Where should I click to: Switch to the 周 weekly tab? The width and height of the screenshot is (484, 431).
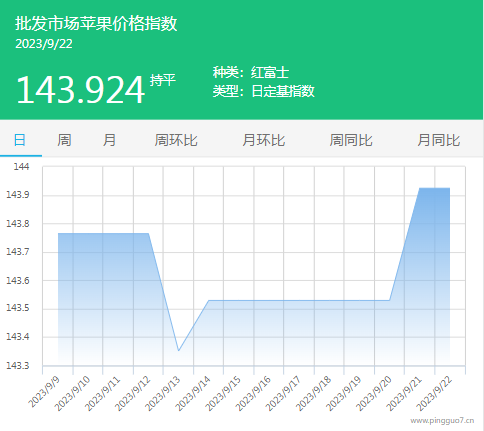pyautogui.click(x=64, y=140)
